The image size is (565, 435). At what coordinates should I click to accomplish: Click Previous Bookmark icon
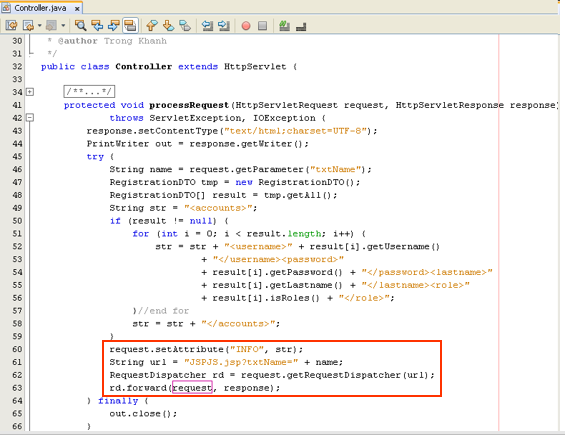pyautogui.click(x=152, y=26)
